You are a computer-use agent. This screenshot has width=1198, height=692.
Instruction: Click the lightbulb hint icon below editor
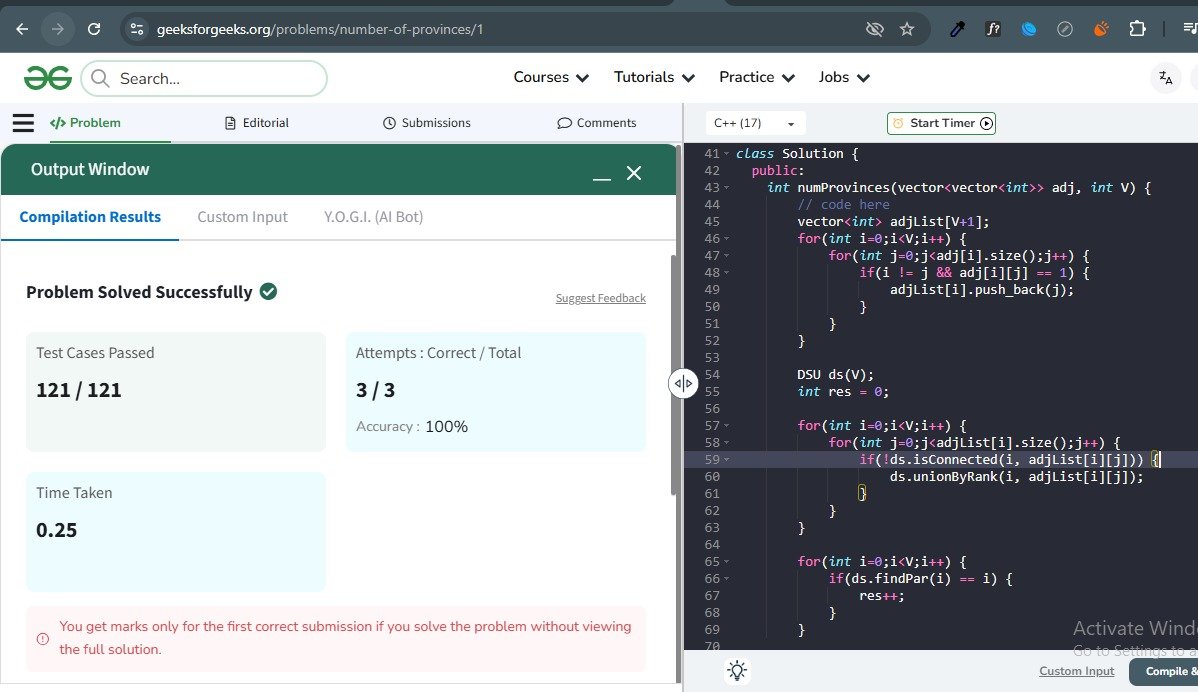(737, 671)
